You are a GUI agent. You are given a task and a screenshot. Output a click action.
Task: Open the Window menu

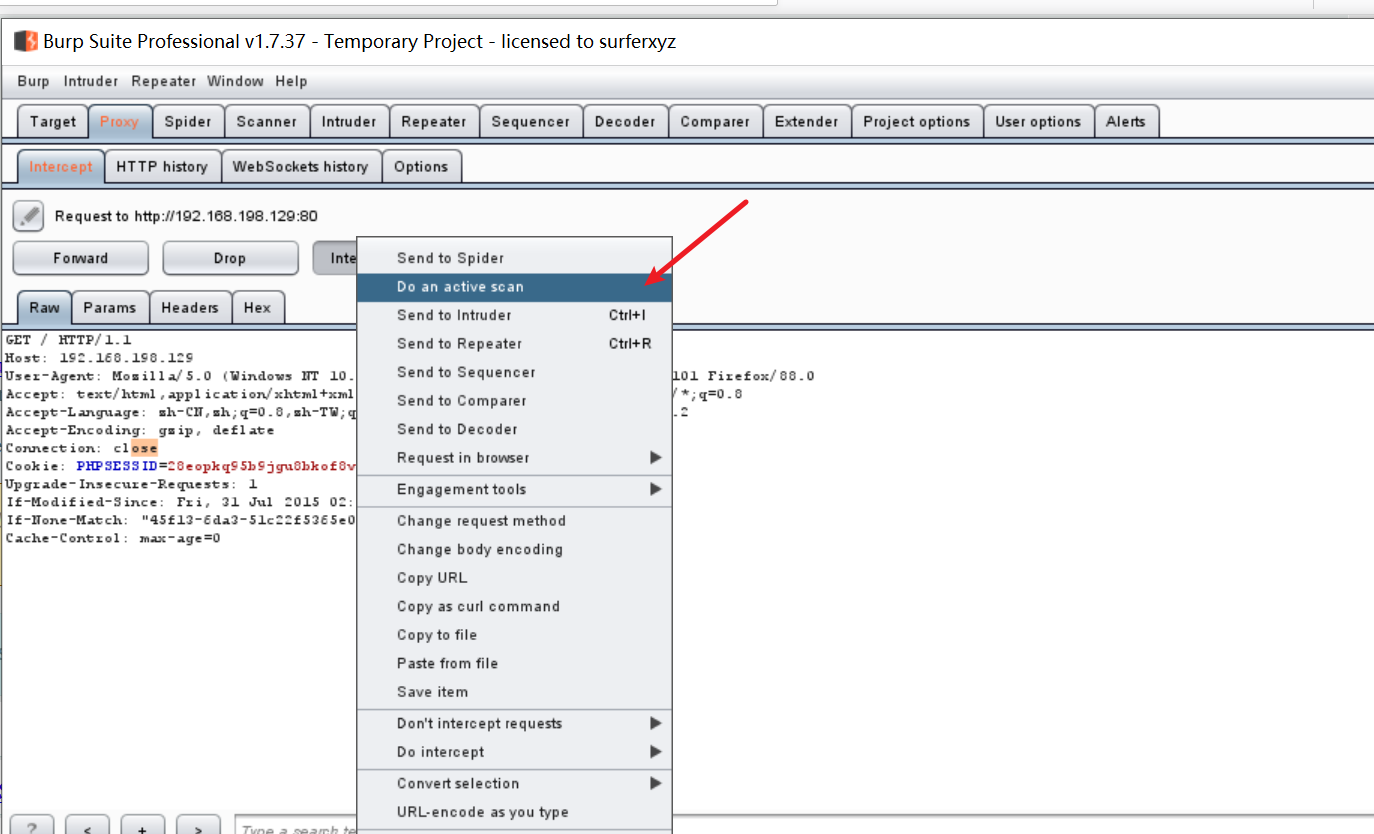(x=235, y=81)
